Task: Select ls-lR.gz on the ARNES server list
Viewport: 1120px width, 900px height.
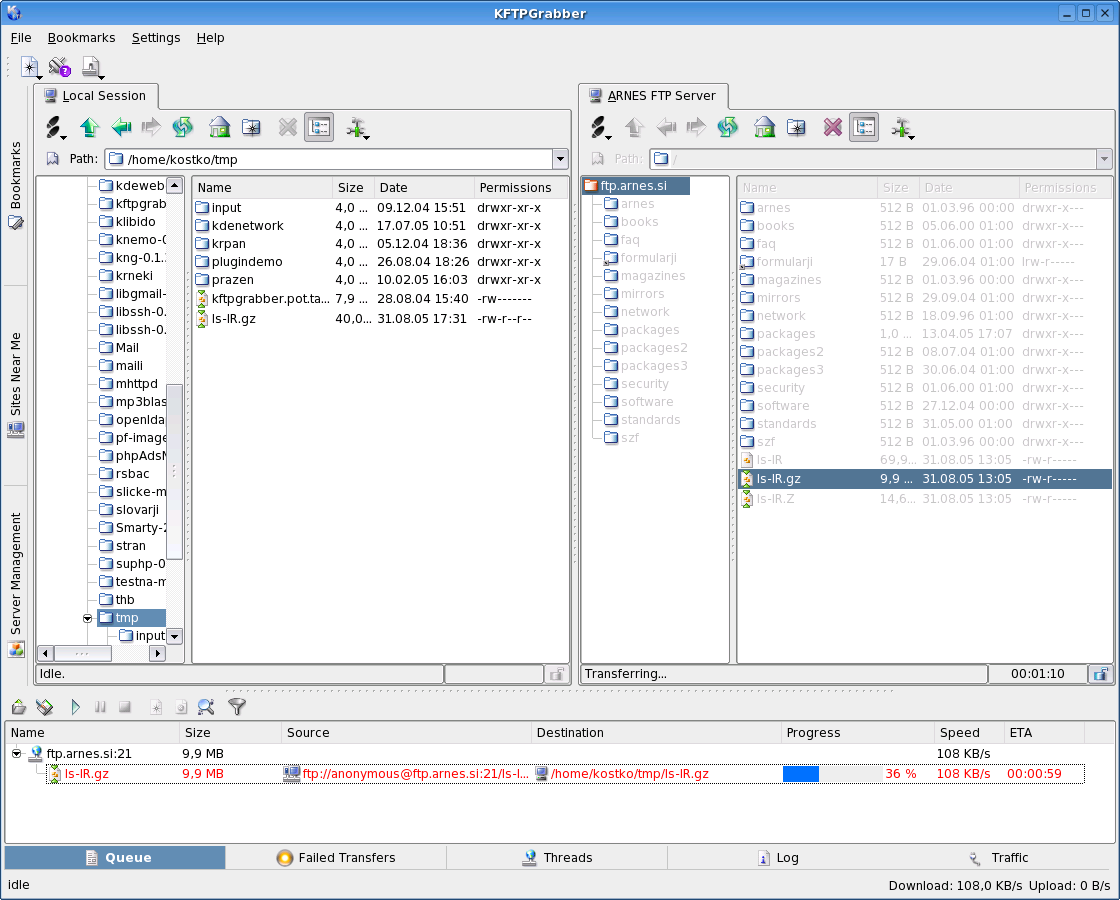Action: click(925, 479)
